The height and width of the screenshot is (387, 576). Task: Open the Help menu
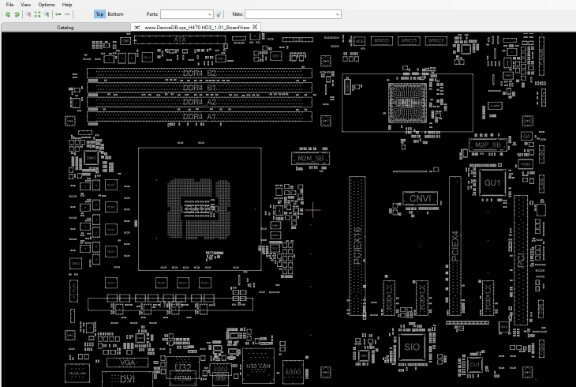[x=67, y=4]
